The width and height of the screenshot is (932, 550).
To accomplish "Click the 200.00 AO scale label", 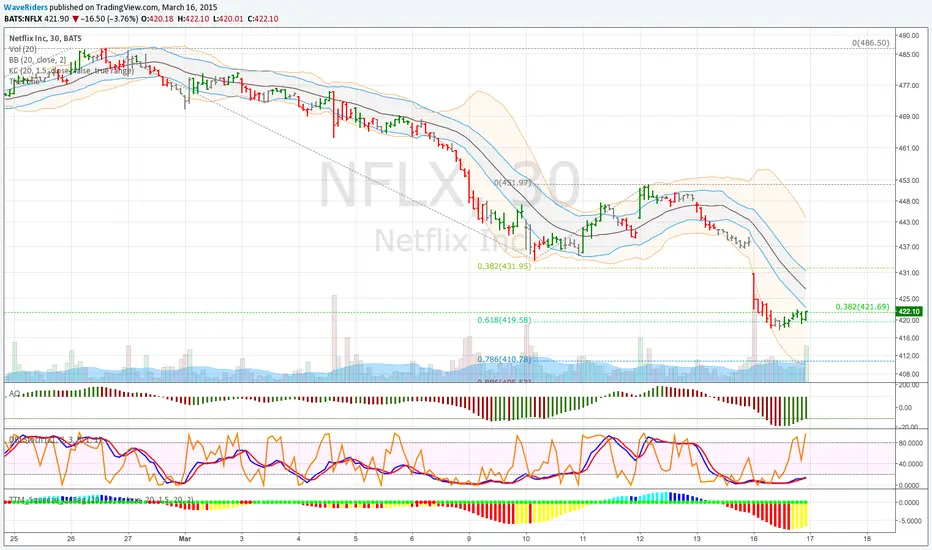I will tap(909, 386).
